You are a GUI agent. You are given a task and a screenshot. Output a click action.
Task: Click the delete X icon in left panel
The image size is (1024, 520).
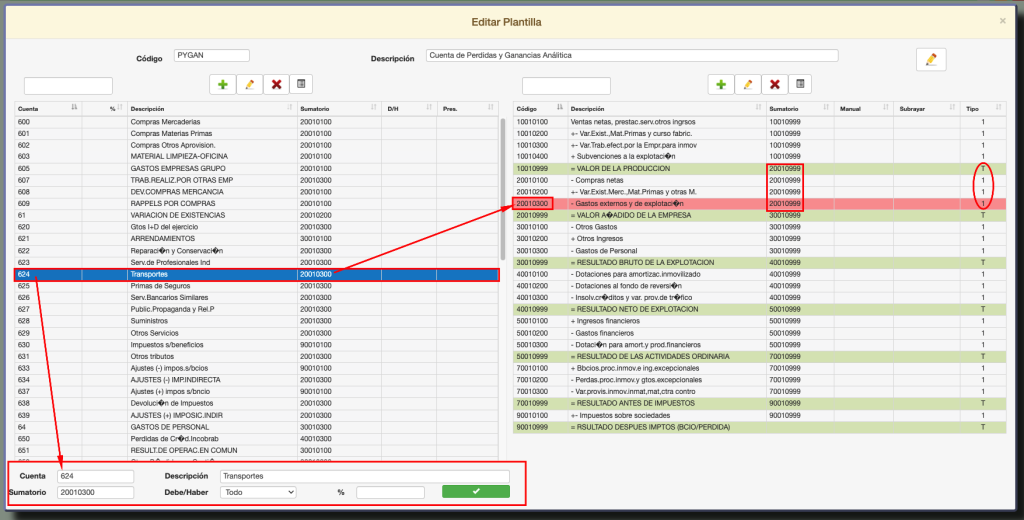pyautogui.click(x=276, y=85)
